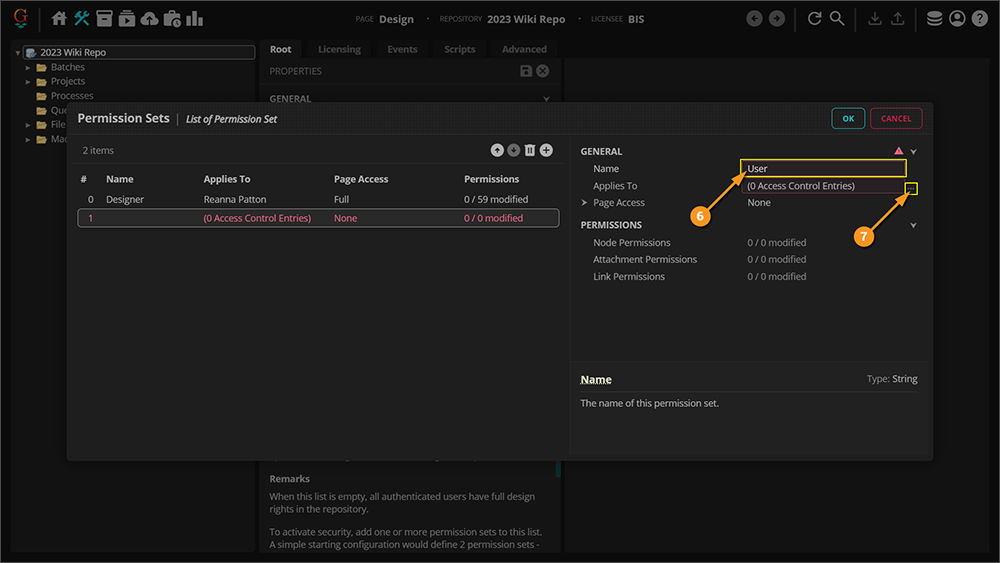Click the add permission set plus icon
The image size is (1000, 563).
[546, 150]
